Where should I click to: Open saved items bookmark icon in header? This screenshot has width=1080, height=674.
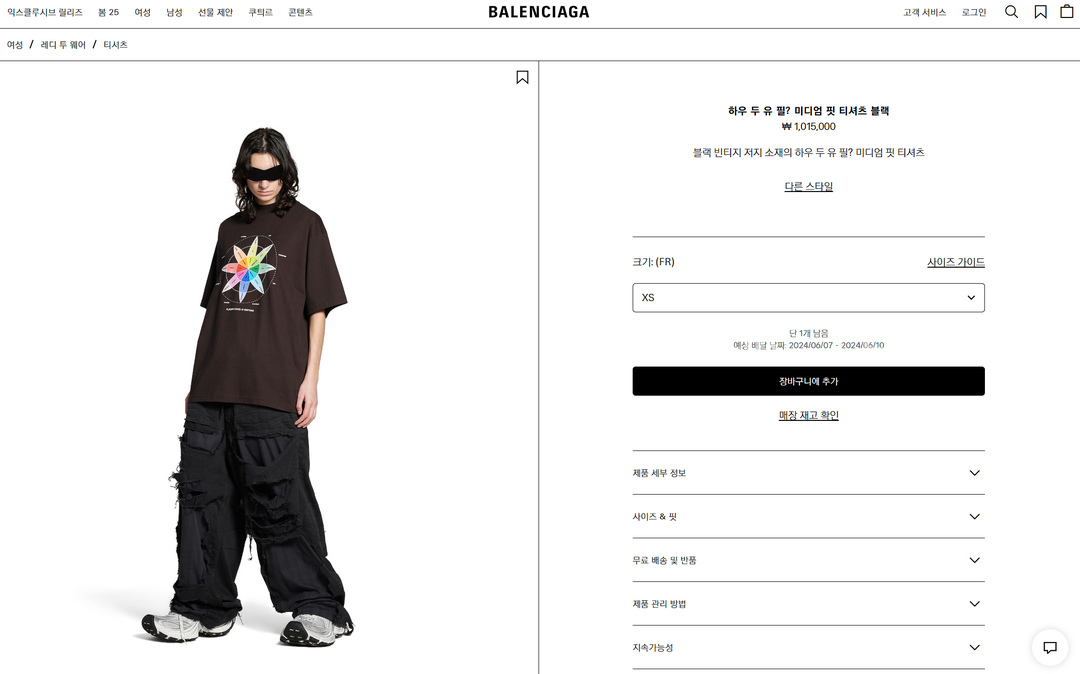(1041, 12)
